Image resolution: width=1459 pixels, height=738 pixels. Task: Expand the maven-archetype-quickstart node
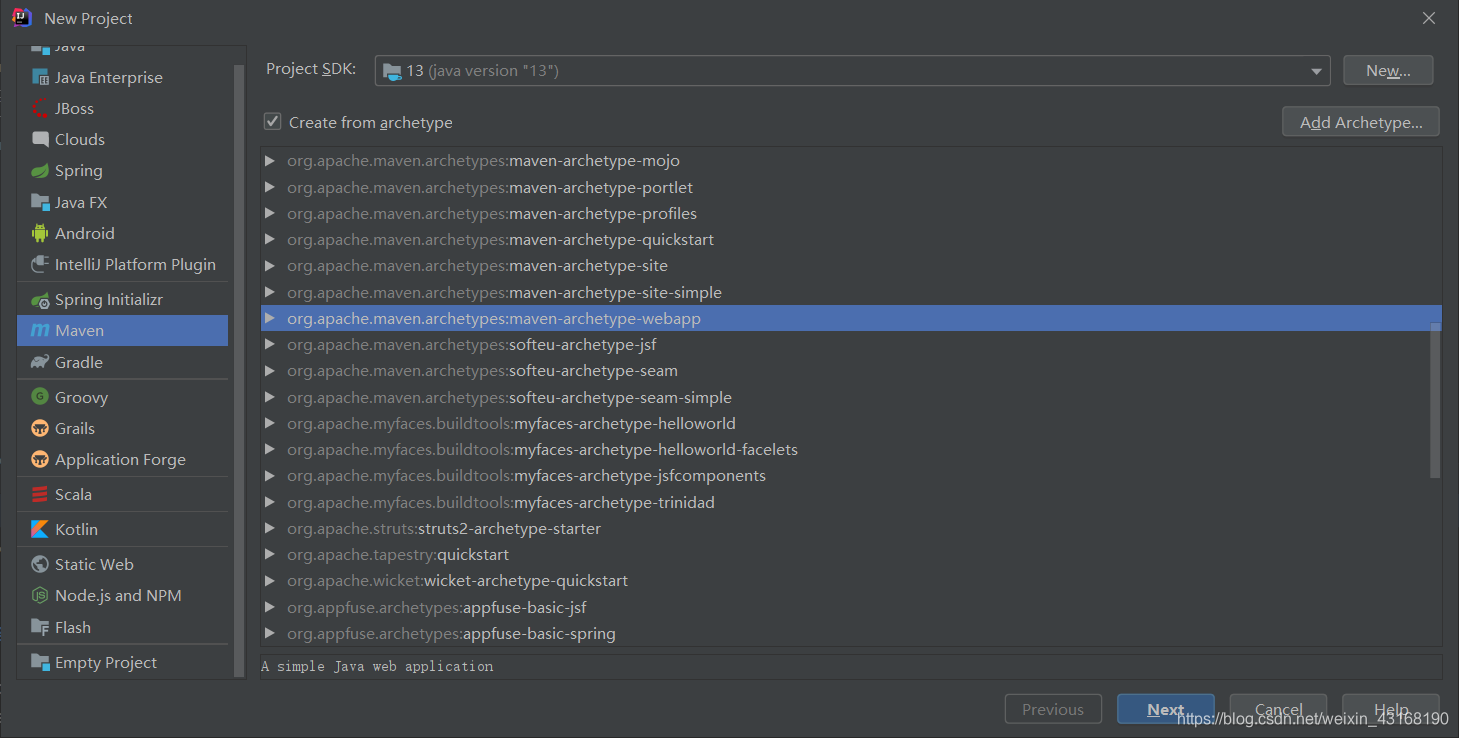(x=270, y=239)
